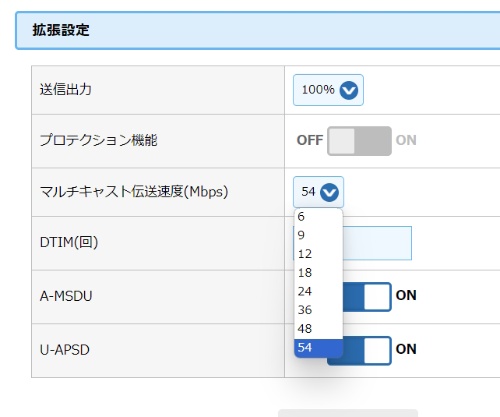Click the マルチキャスト伝送速度(Mbps) label
Viewport: 500px width, 417px height.
coord(134,192)
